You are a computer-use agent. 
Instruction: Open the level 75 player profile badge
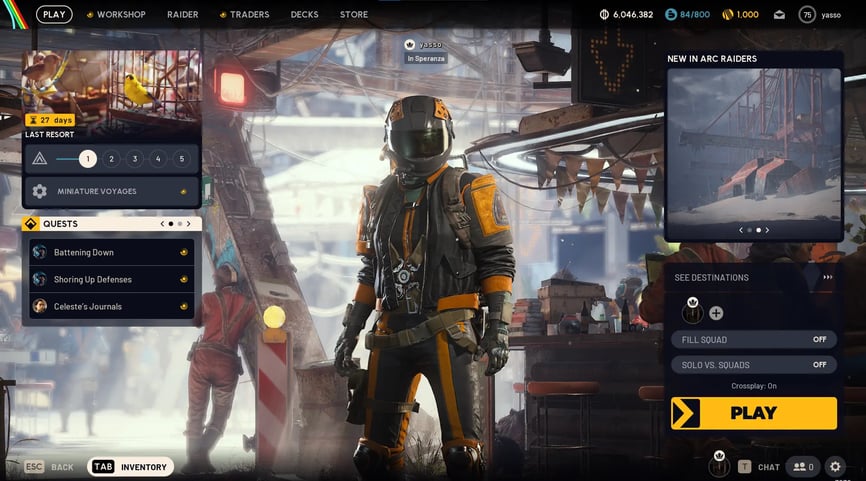point(806,15)
